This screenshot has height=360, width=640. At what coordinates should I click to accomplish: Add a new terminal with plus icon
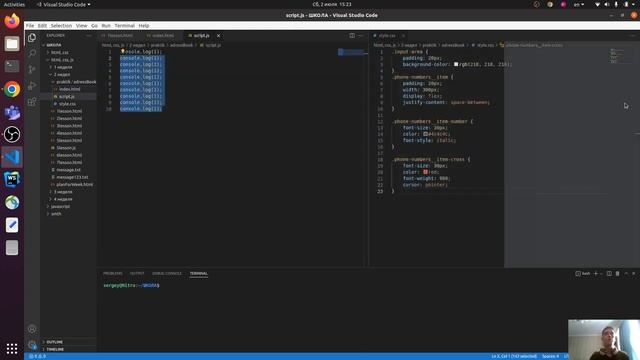click(x=596, y=273)
